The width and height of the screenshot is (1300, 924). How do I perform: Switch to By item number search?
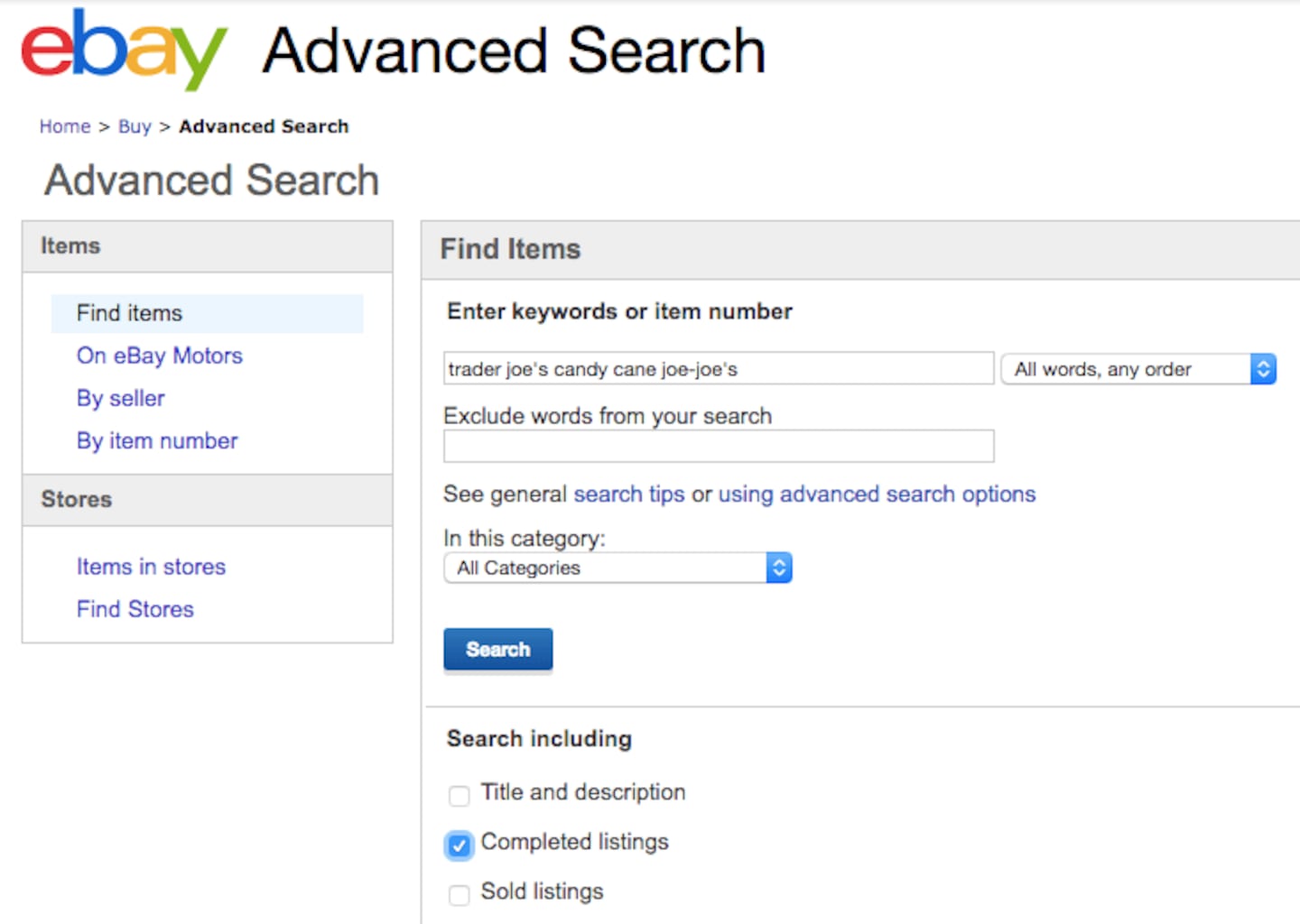pos(157,440)
